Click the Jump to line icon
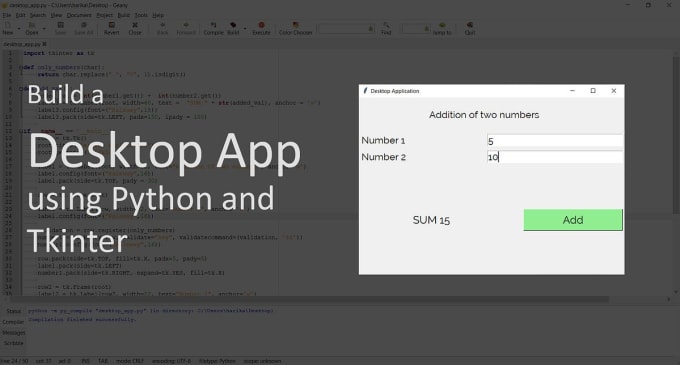Image resolution: width=680 pixels, height=365 pixels. pos(442,25)
